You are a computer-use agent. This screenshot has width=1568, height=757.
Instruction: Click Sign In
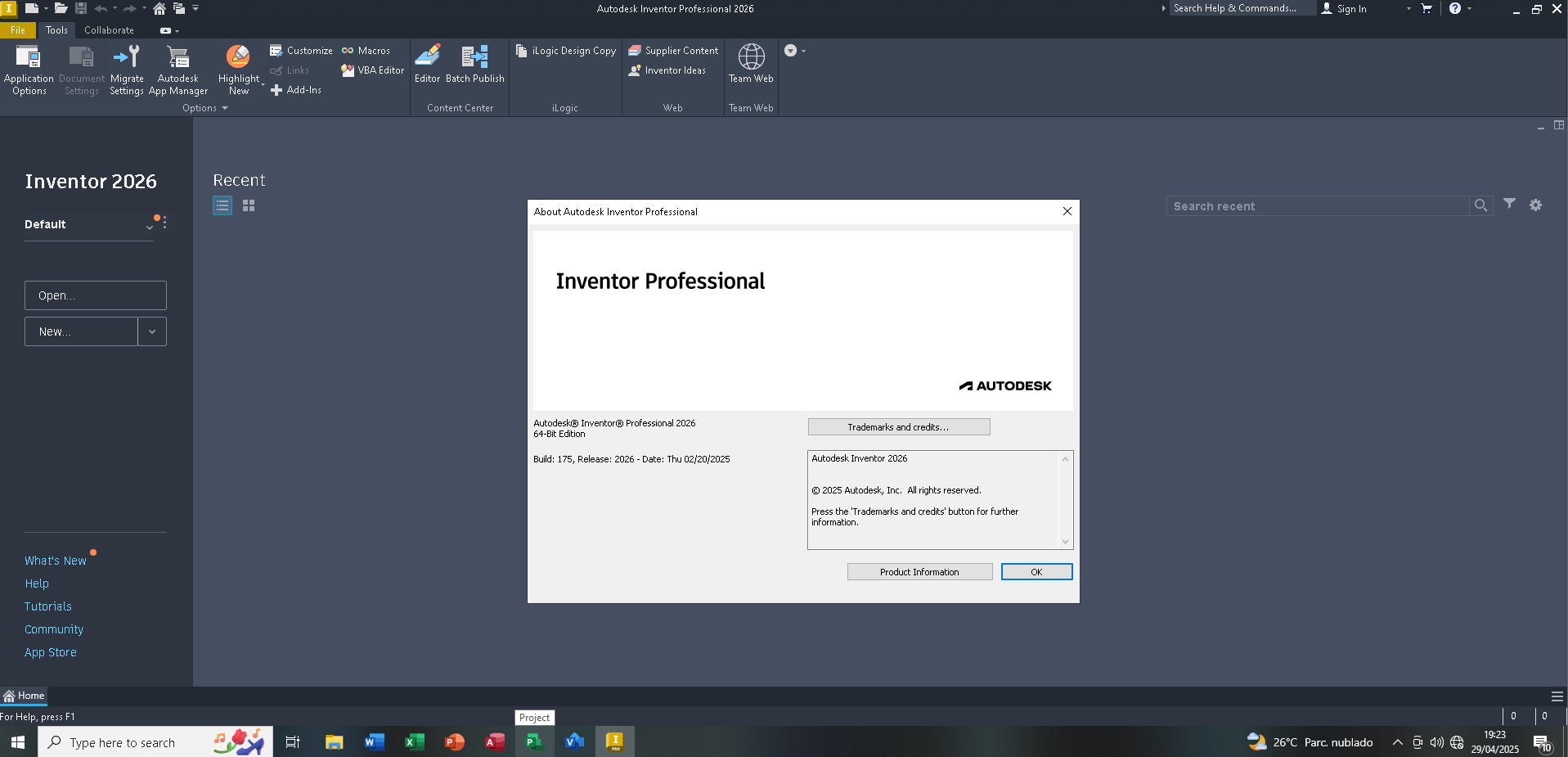point(1344,8)
